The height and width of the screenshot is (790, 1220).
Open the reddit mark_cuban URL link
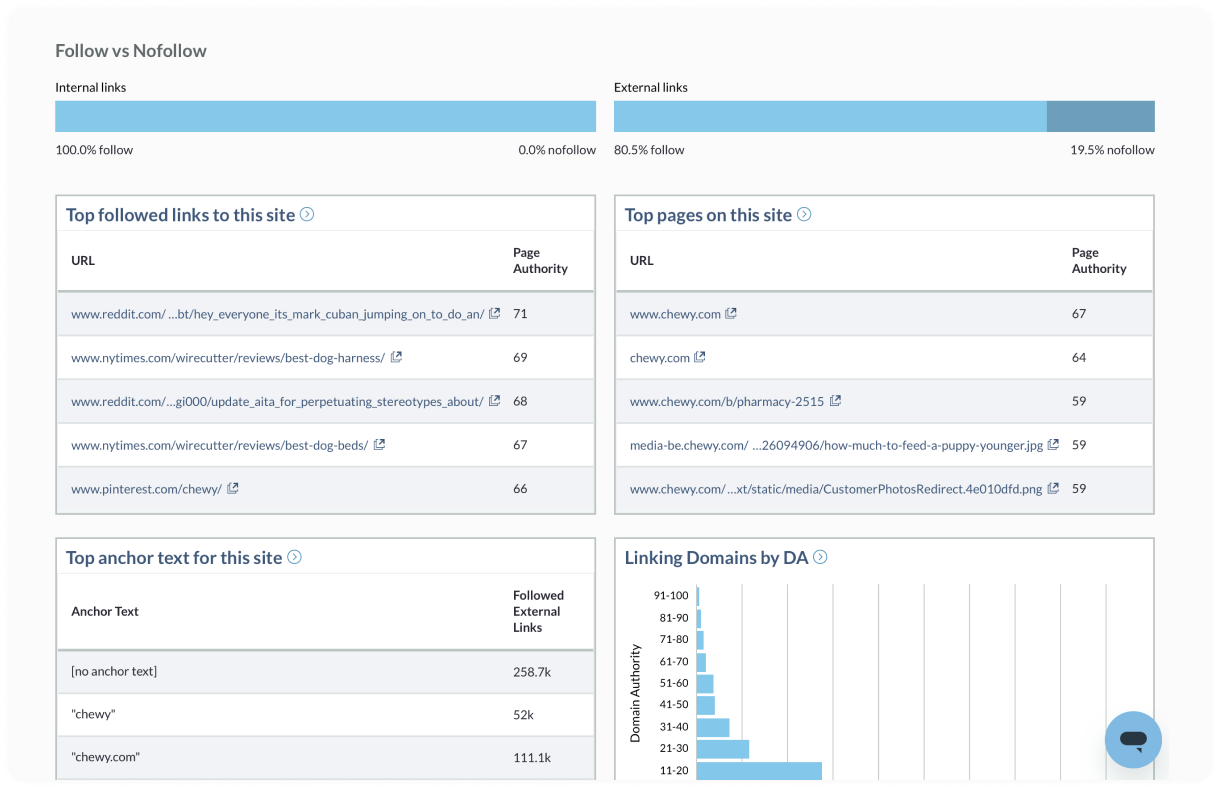pyautogui.click(x=277, y=314)
